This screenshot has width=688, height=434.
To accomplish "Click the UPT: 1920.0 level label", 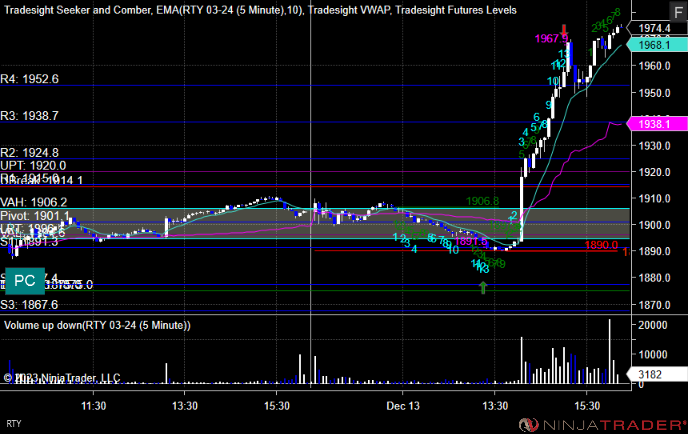I will click(x=33, y=166).
